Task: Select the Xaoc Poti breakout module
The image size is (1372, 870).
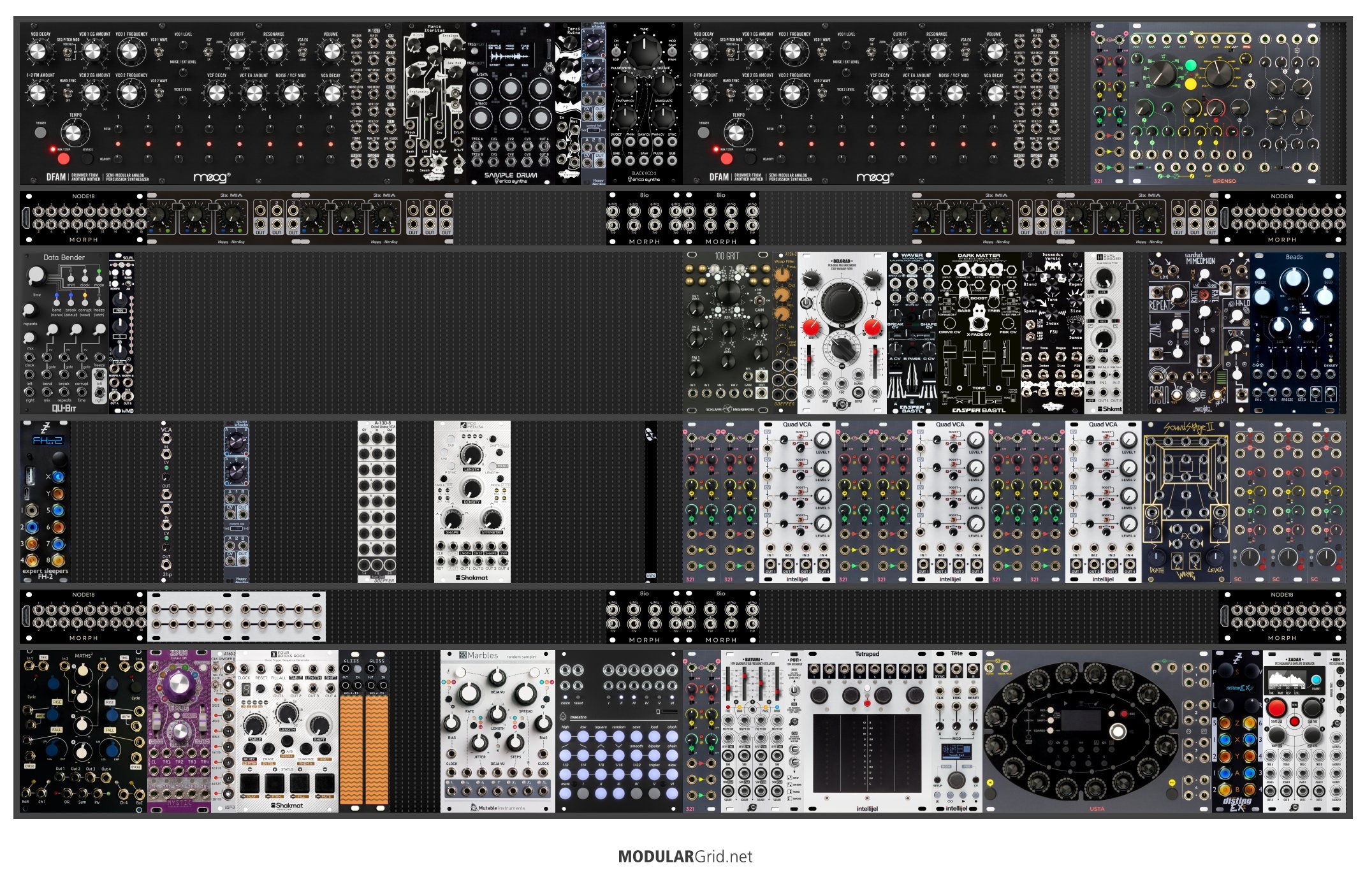Action: (x=794, y=731)
